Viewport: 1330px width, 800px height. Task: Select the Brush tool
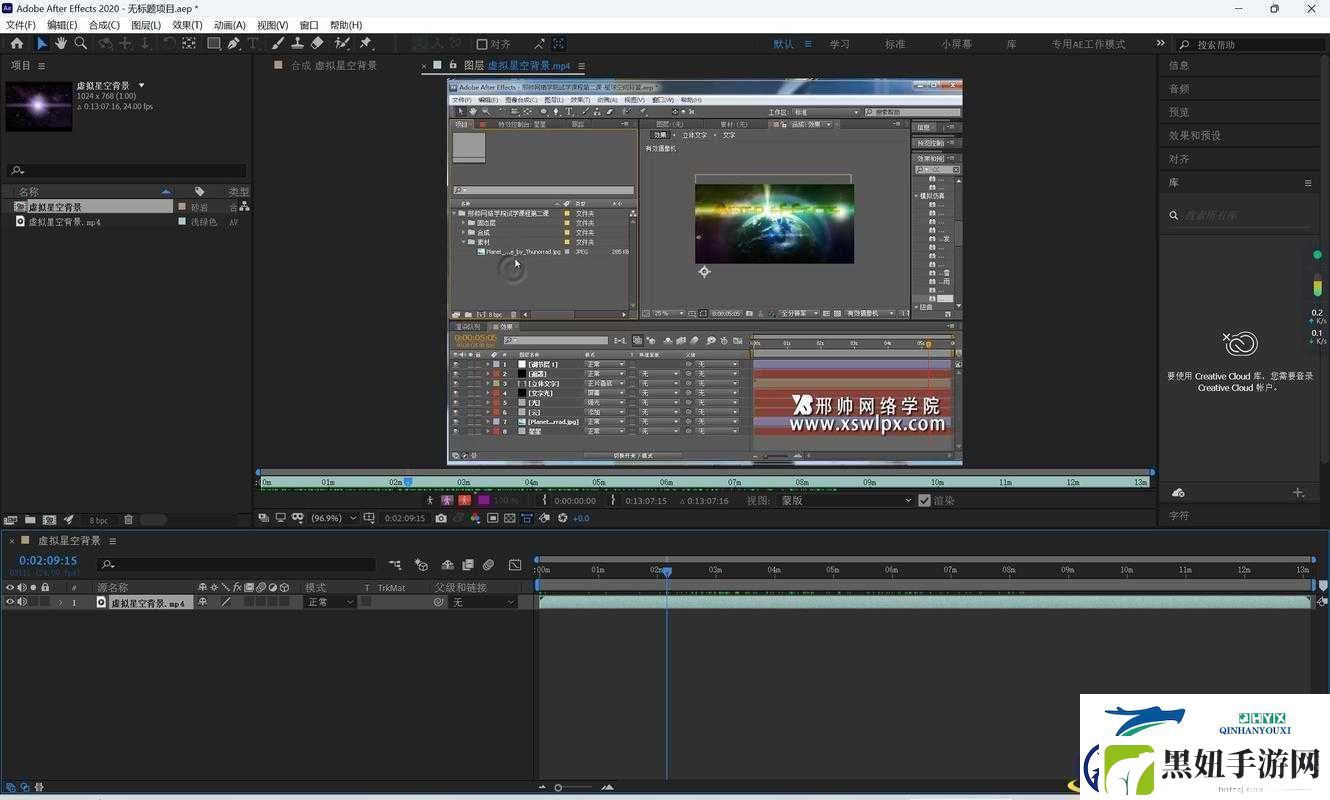(x=279, y=44)
